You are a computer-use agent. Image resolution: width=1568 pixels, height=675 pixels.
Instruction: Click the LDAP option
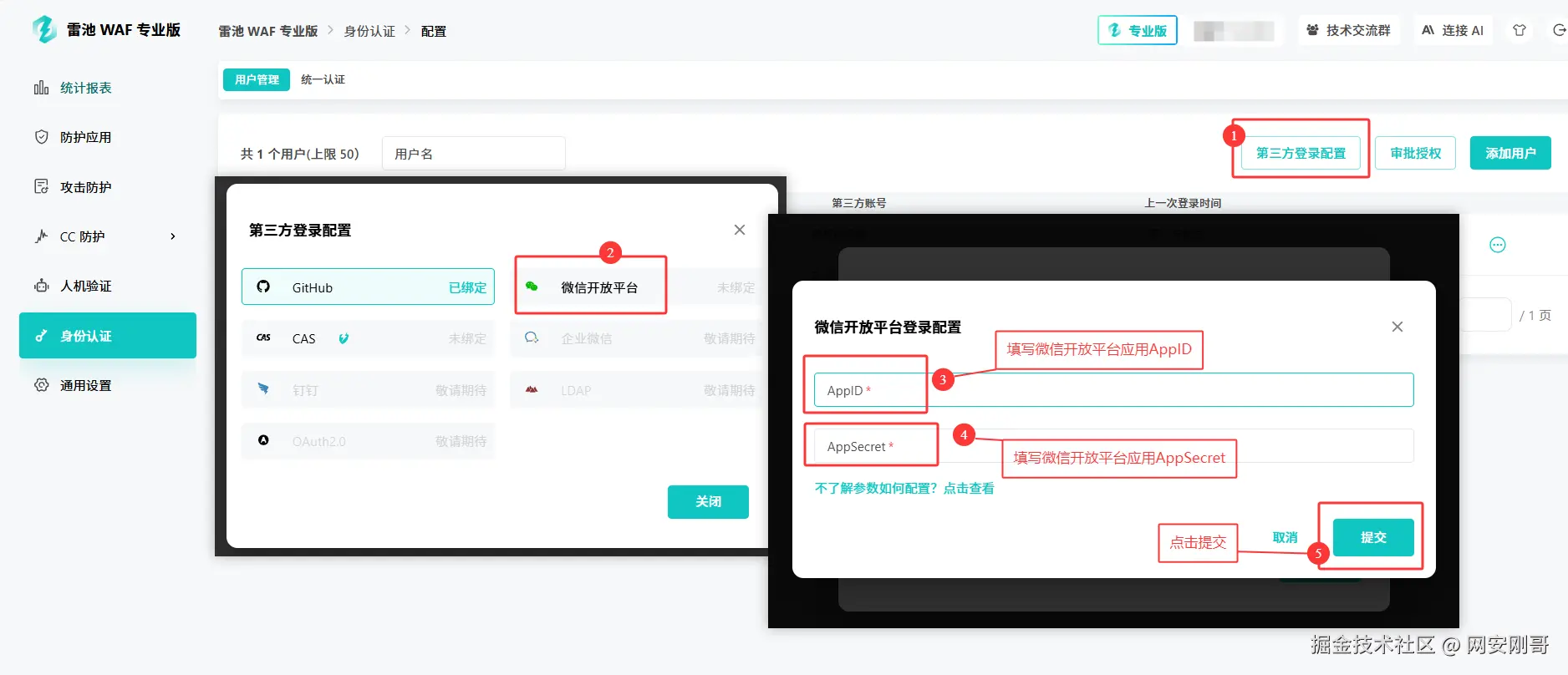(x=637, y=390)
